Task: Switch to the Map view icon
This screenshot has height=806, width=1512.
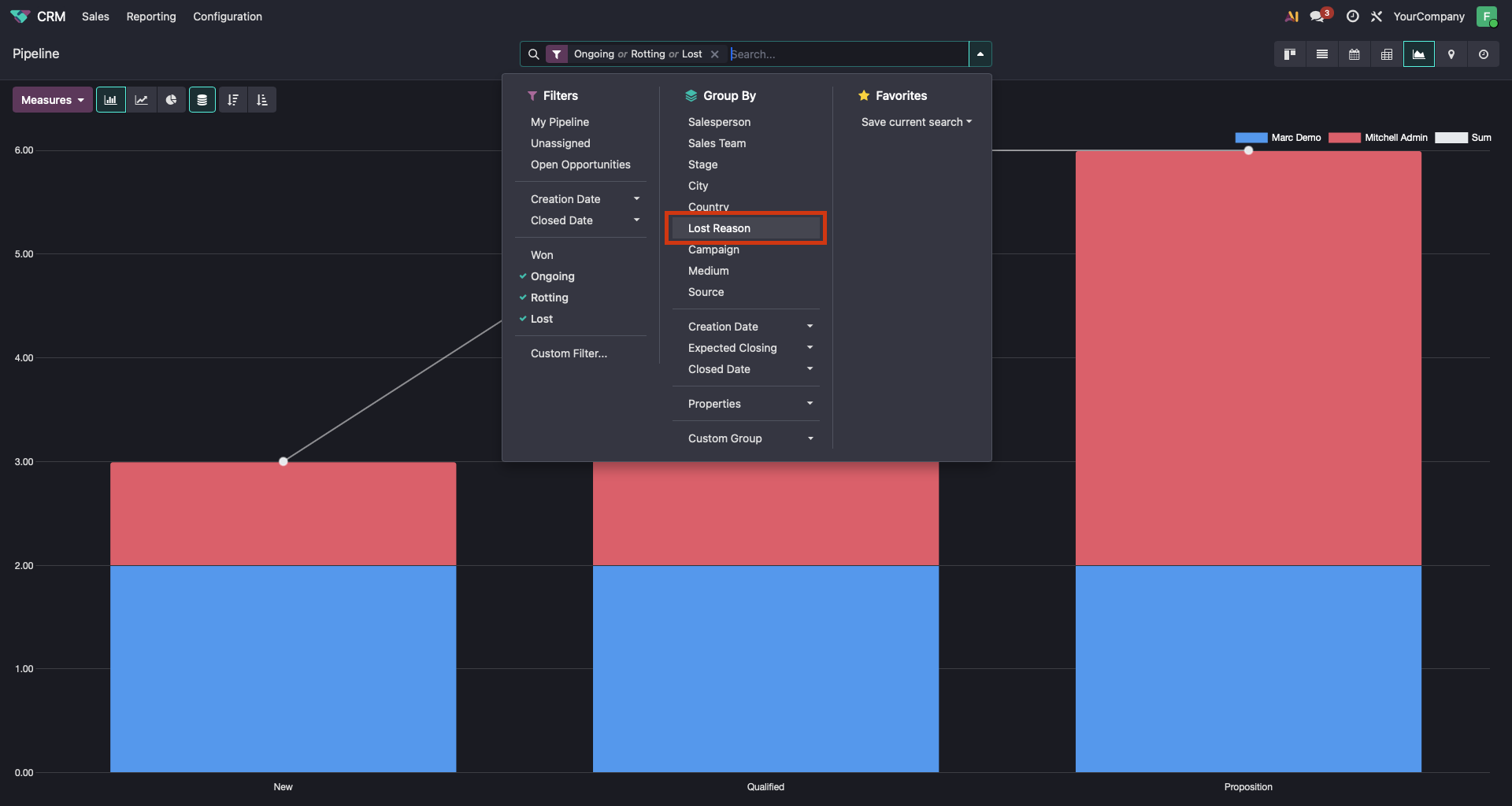Action: click(1451, 54)
